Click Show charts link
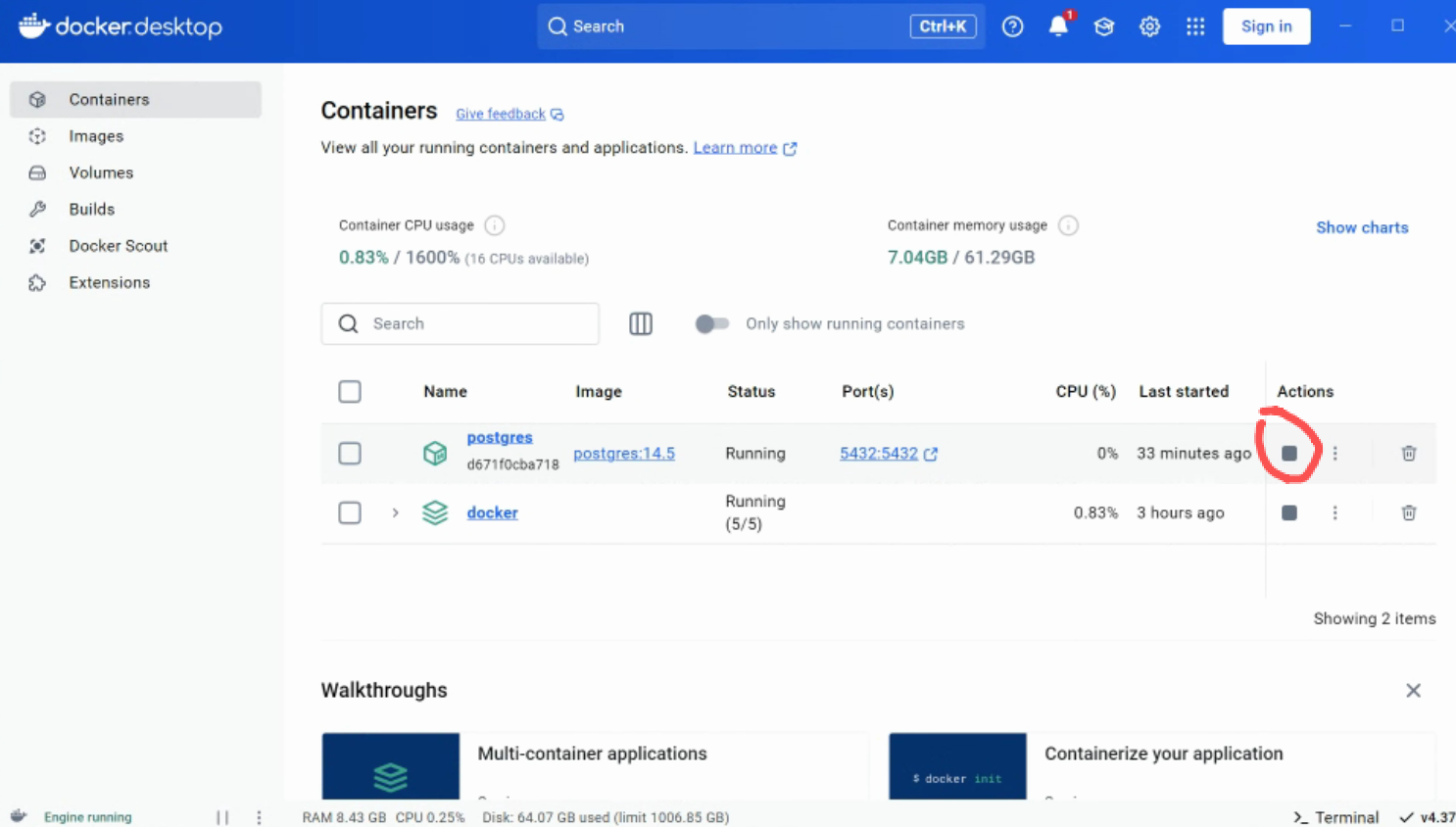Viewport: 1456px width, 827px height. (x=1361, y=227)
